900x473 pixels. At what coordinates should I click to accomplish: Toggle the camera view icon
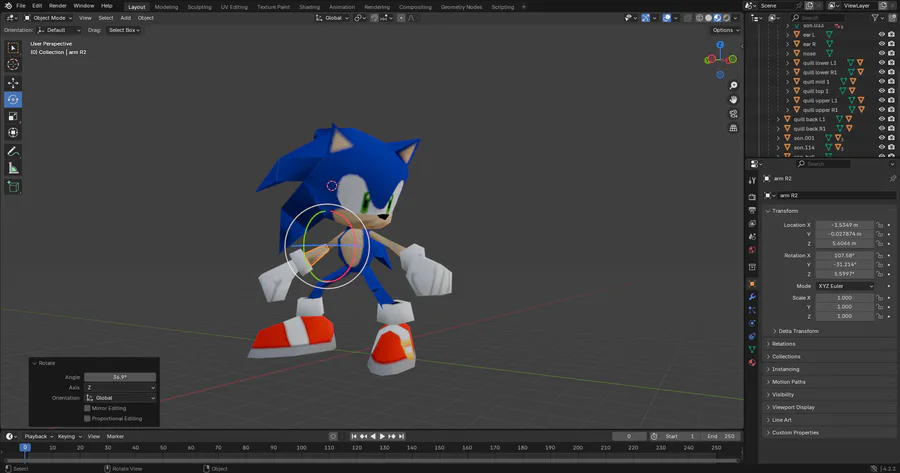point(733,114)
